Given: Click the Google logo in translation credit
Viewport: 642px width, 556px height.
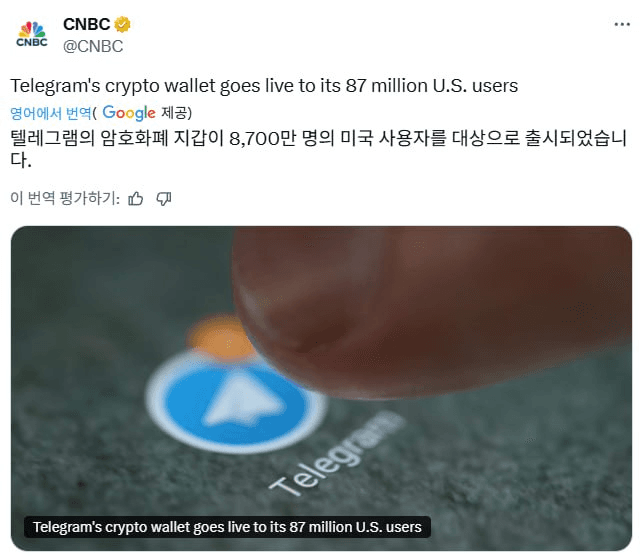Looking at the screenshot, I should [129, 113].
